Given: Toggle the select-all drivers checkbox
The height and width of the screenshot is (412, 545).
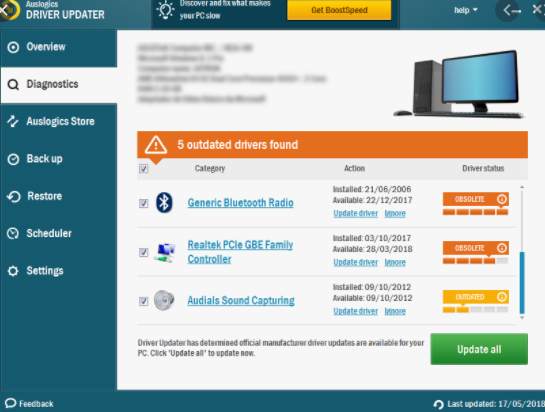Looking at the screenshot, I should [x=144, y=169].
